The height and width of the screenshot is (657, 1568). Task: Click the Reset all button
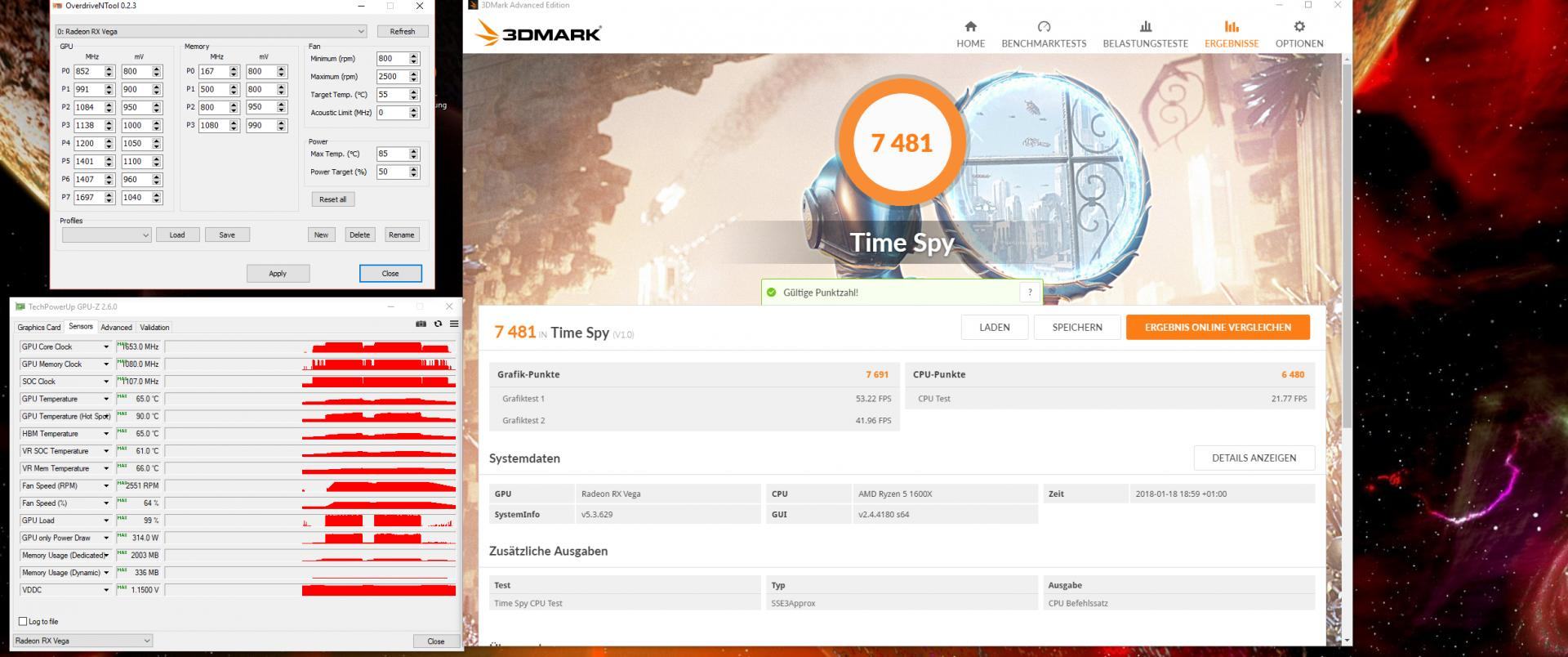pyautogui.click(x=332, y=199)
